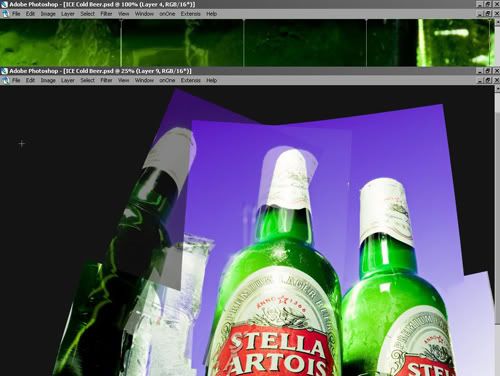Open onOne menu in the 25% Layer 9 window
This screenshot has width=500, height=376.
167,80
